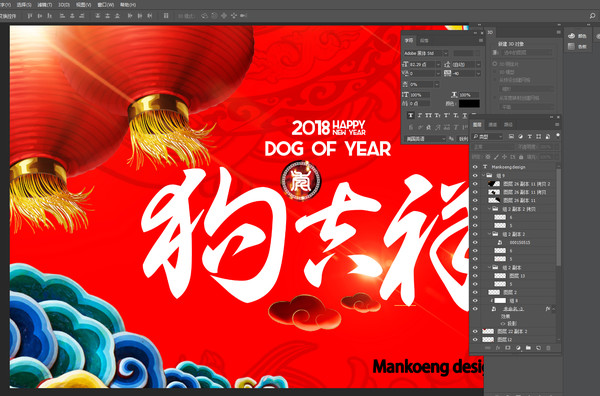This screenshot has height=396, width=600.
Task: Toggle the drop shadow effect eye icon
Action: pos(503,324)
